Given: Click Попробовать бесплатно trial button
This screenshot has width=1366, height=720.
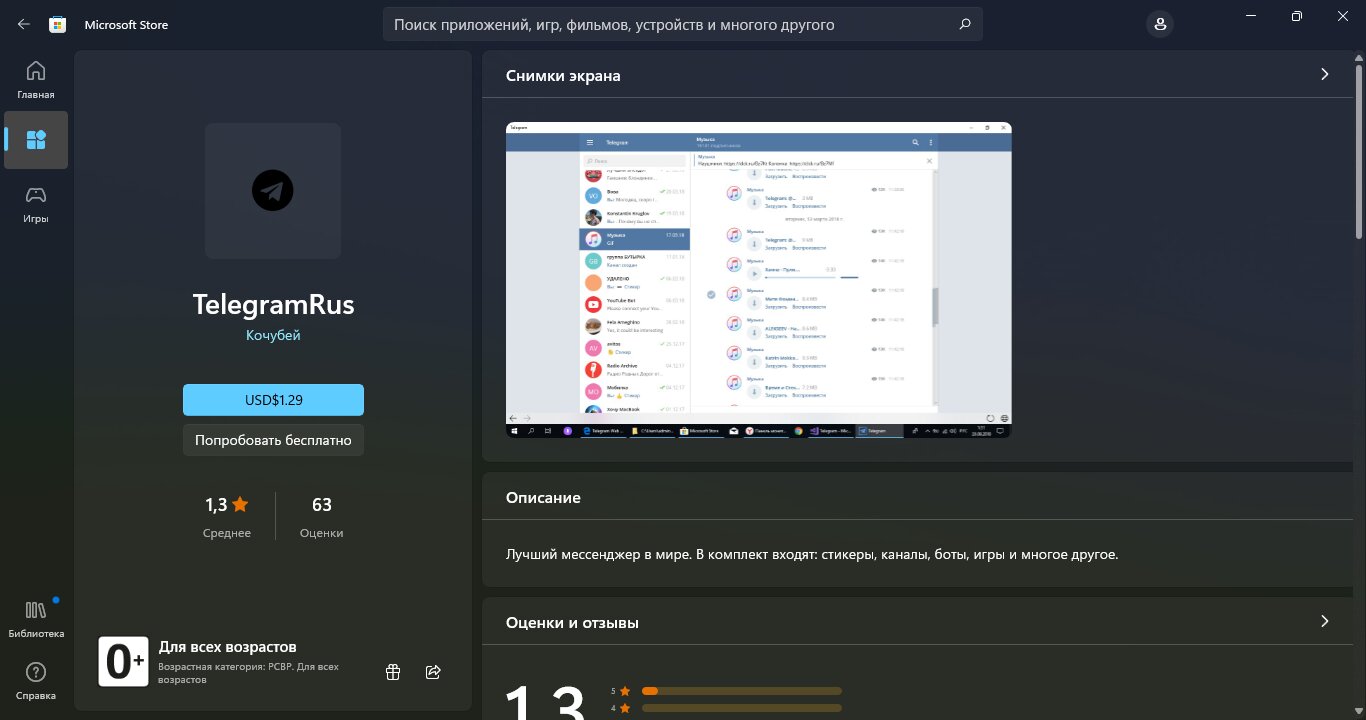Looking at the screenshot, I should (x=273, y=440).
